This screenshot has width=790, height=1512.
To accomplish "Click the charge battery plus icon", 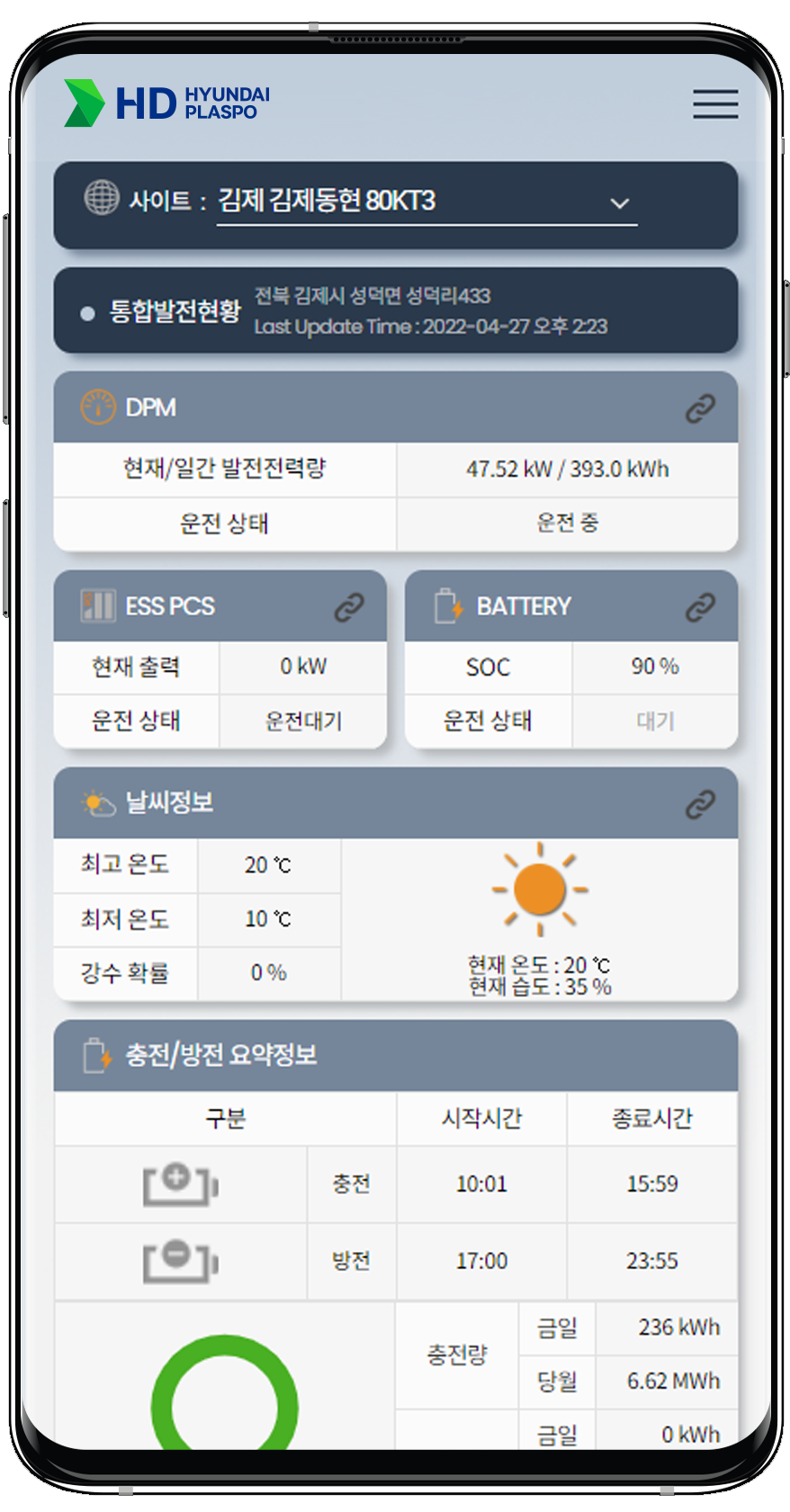I will 180,1184.
